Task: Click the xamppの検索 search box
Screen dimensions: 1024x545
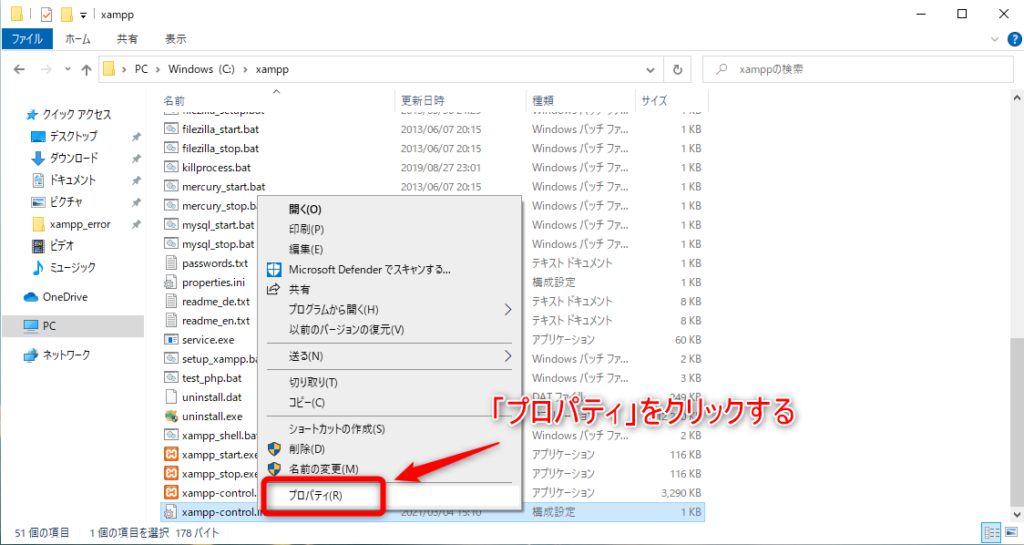Action: (x=857, y=69)
